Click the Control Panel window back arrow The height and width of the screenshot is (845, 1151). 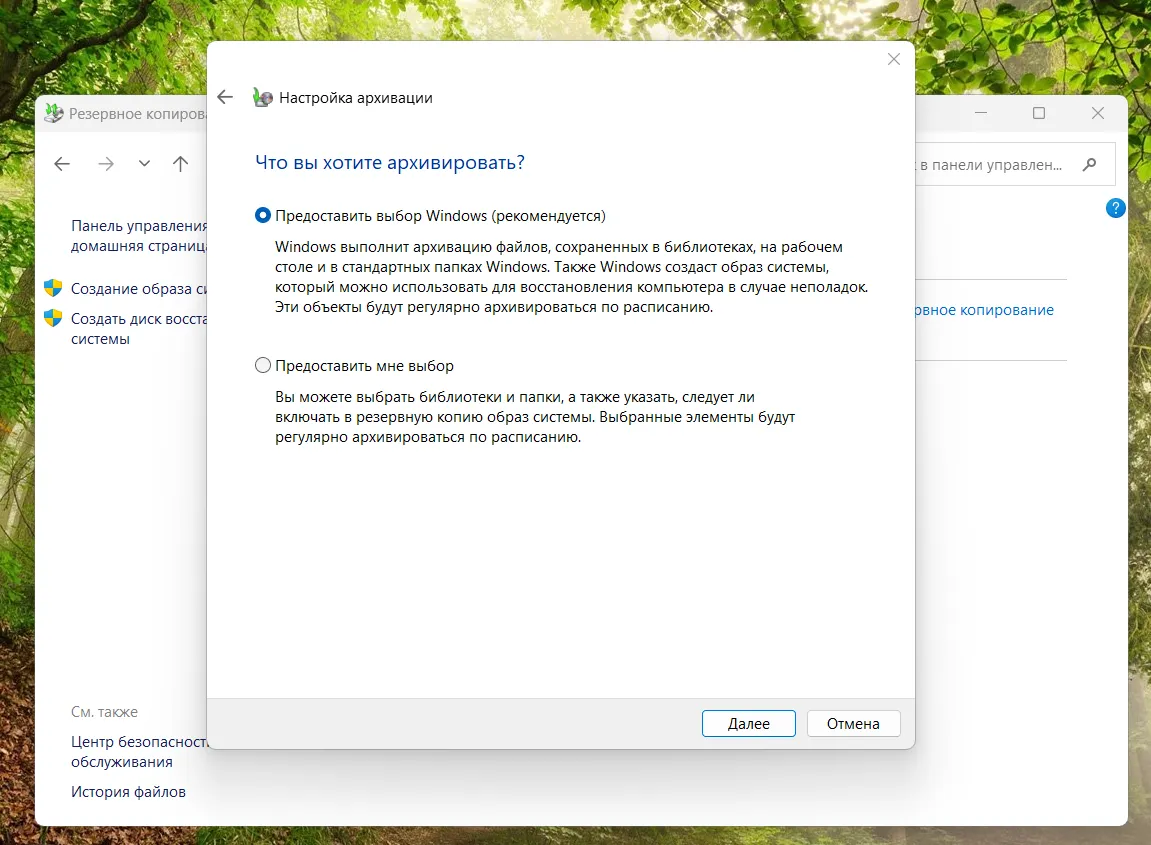(62, 164)
